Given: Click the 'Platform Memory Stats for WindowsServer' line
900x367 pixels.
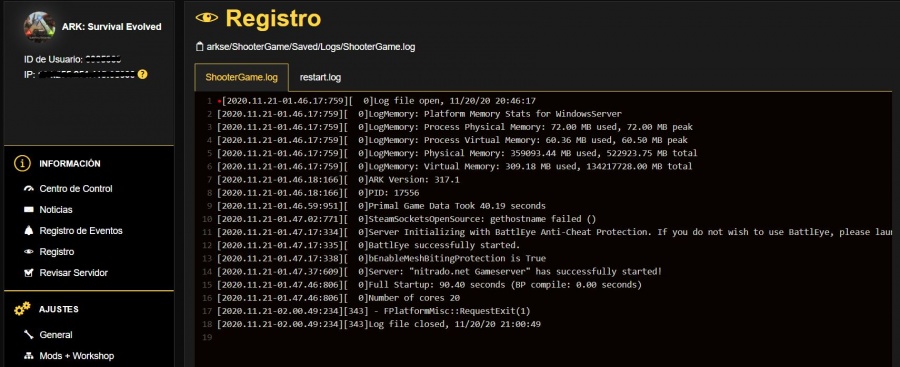Looking at the screenshot, I should click(419, 114).
